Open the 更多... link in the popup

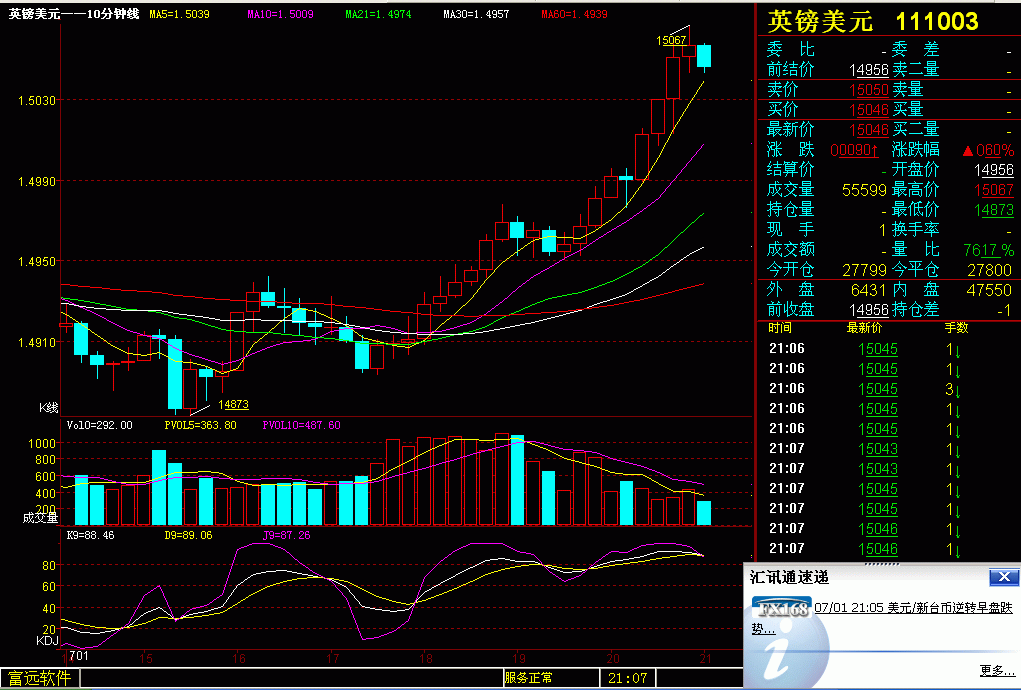click(x=996, y=670)
